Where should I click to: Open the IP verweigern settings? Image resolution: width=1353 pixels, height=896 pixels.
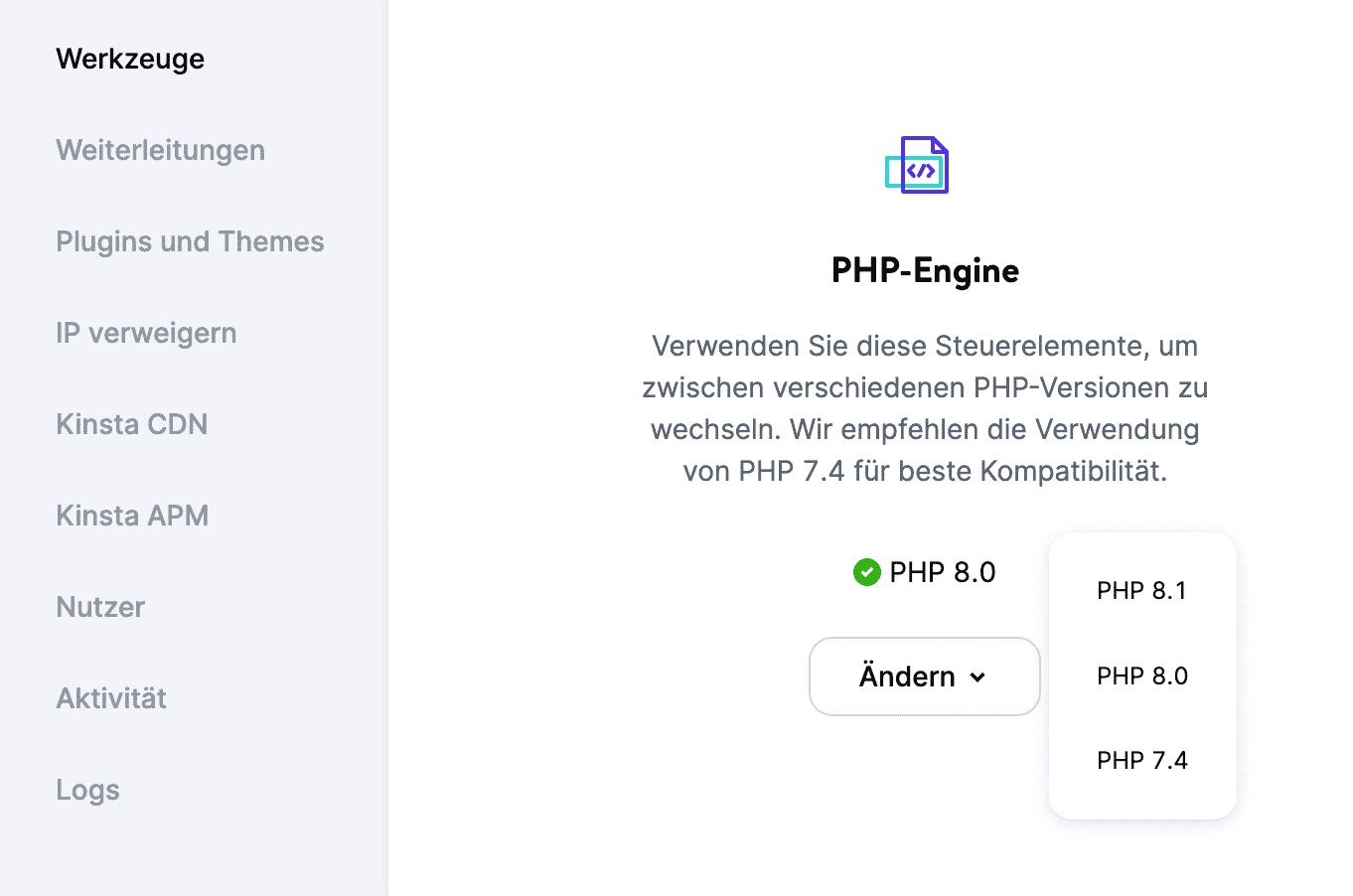click(146, 334)
